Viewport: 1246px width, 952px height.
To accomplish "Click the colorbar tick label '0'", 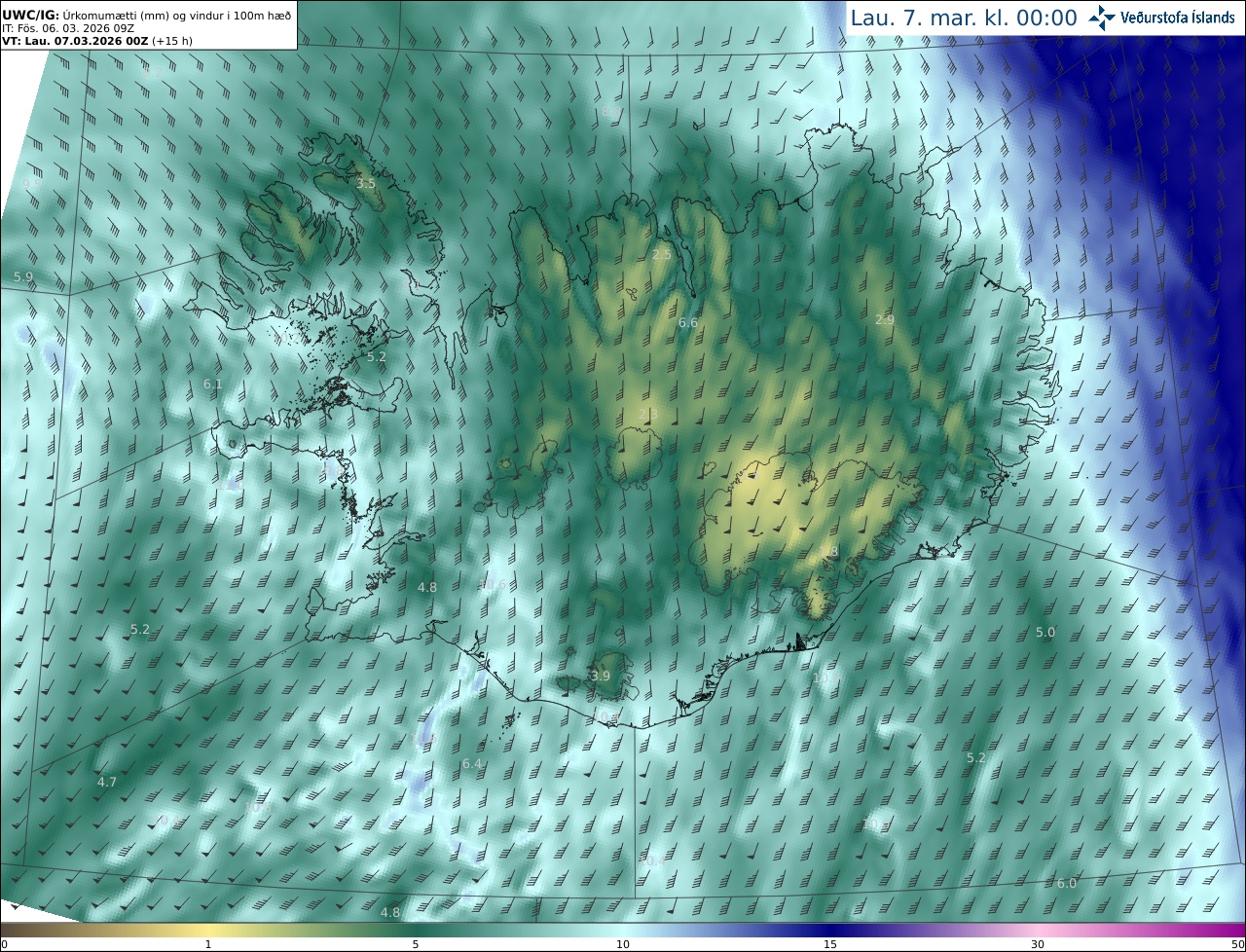I will point(4,944).
